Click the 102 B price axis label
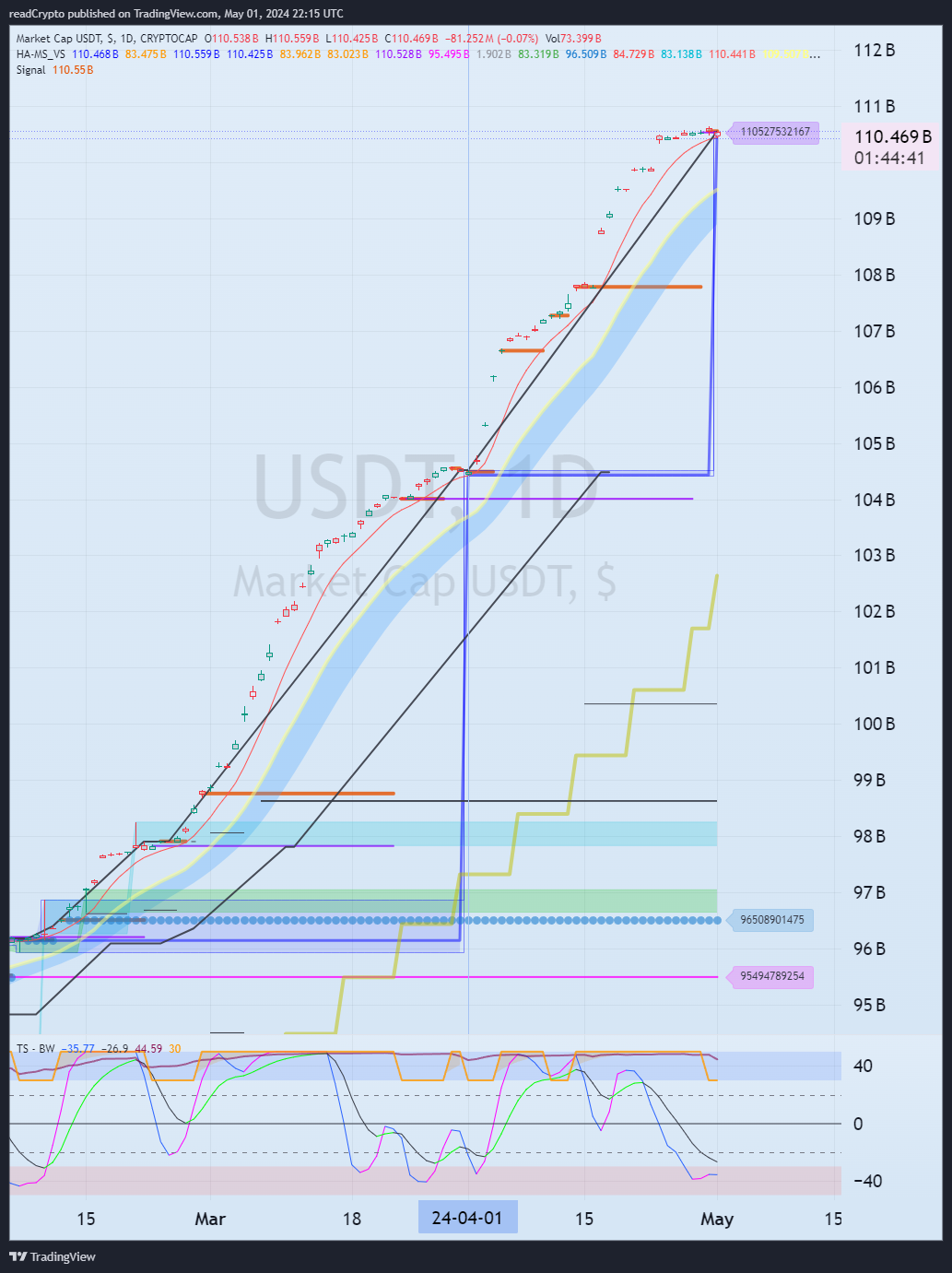This screenshot has width=952, height=1273. coord(875,611)
